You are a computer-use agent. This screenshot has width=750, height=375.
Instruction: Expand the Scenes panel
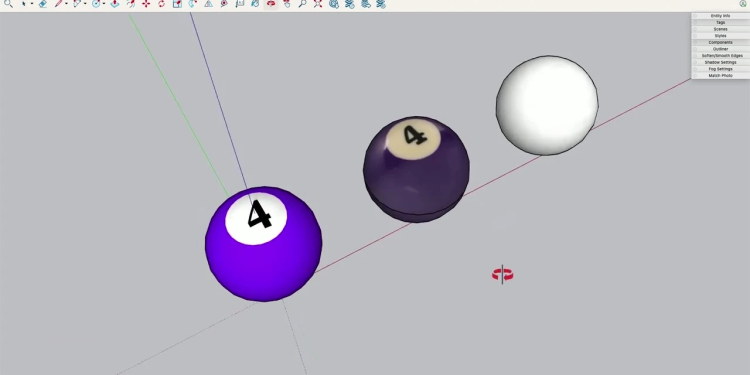pos(720,29)
